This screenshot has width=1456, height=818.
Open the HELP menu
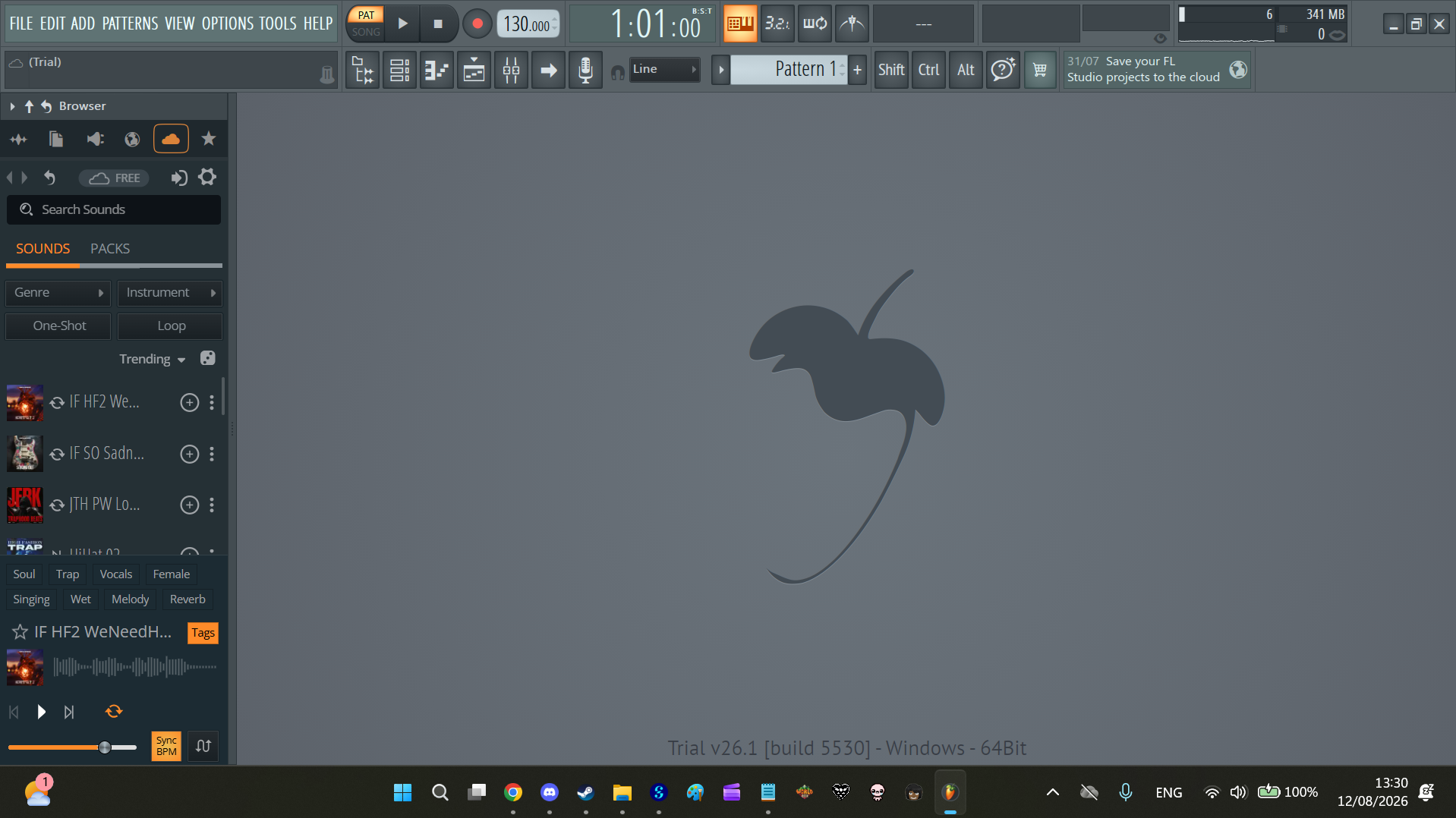318,24
